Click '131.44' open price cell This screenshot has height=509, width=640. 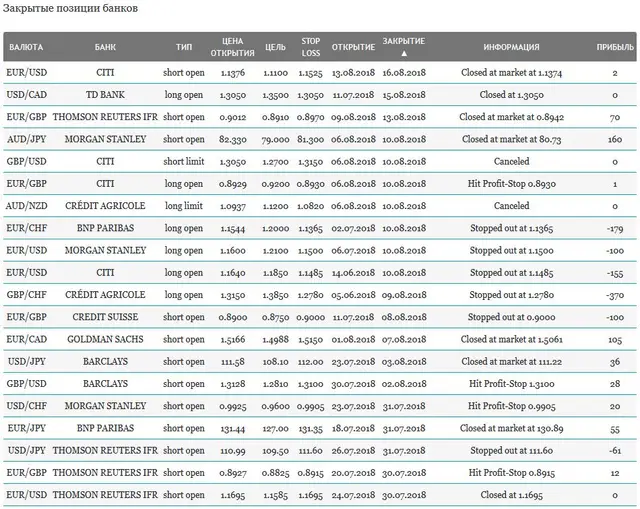(x=233, y=428)
